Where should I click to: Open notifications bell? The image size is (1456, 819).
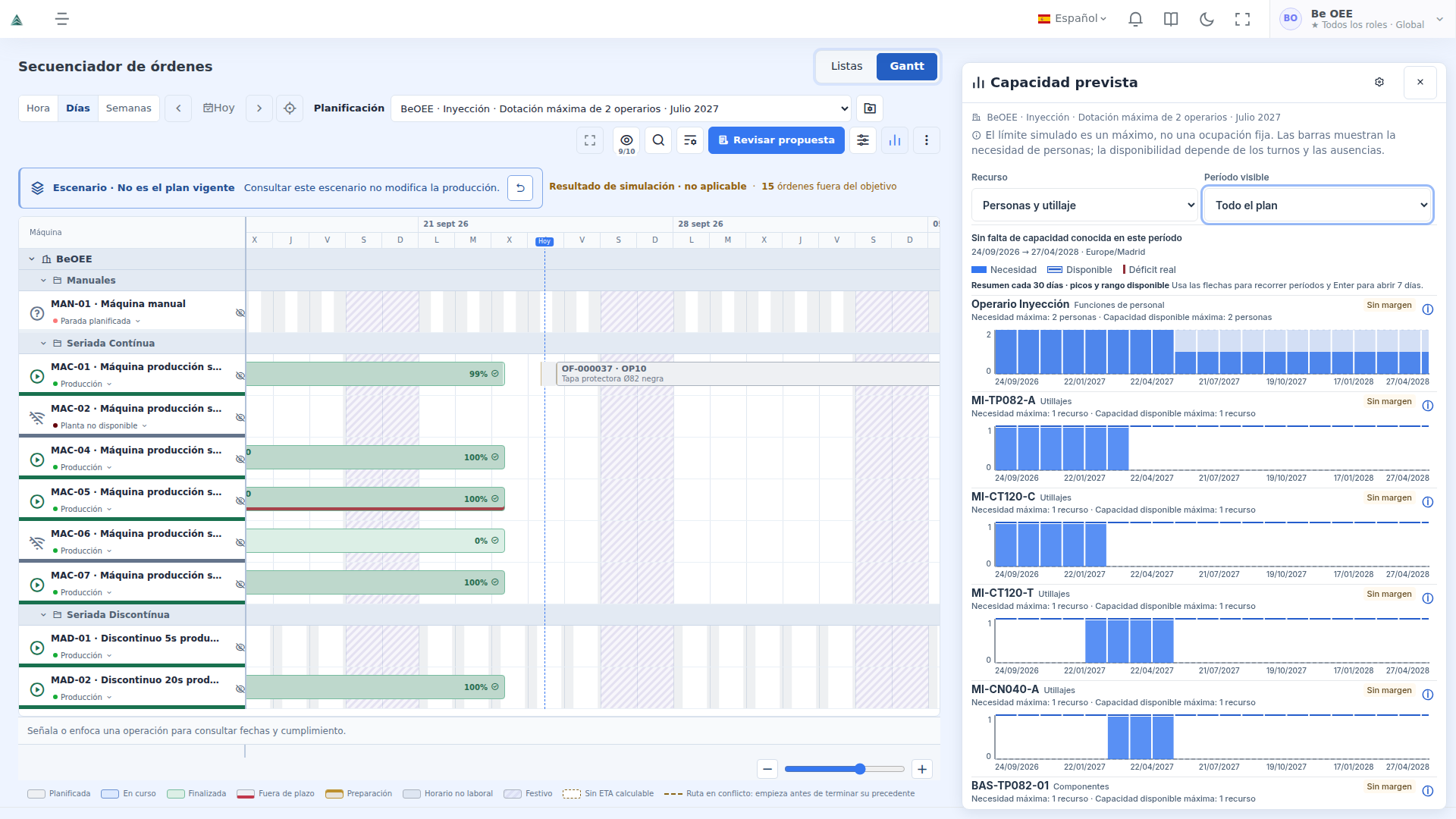point(1135,19)
